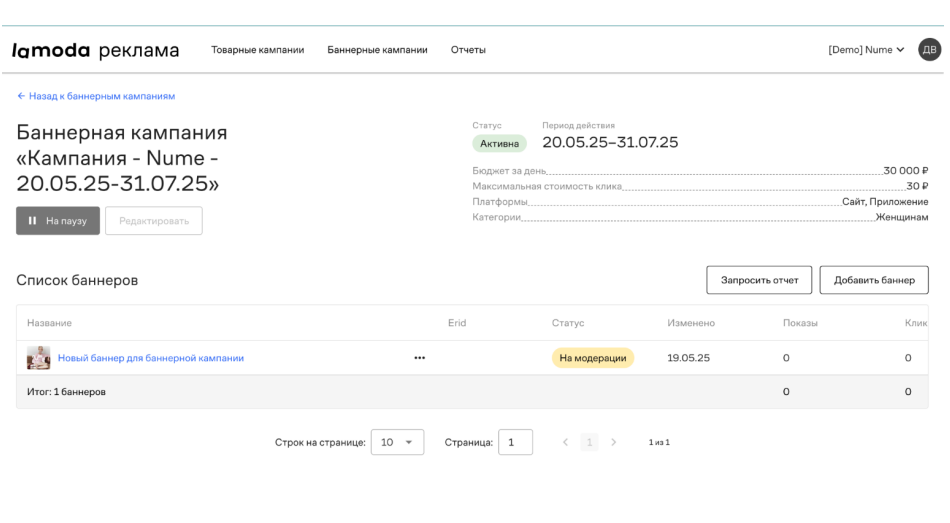
Task: Click the date 19.05.25 cell
Action: [x=688, y=358]
